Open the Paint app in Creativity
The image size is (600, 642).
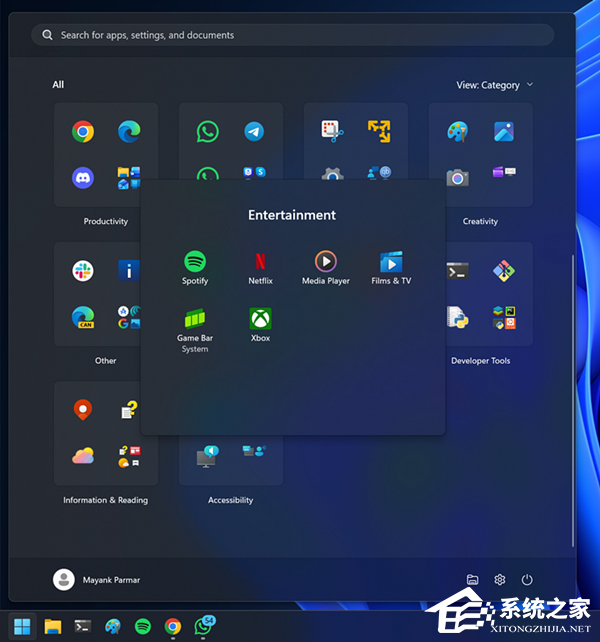[457, 131]
